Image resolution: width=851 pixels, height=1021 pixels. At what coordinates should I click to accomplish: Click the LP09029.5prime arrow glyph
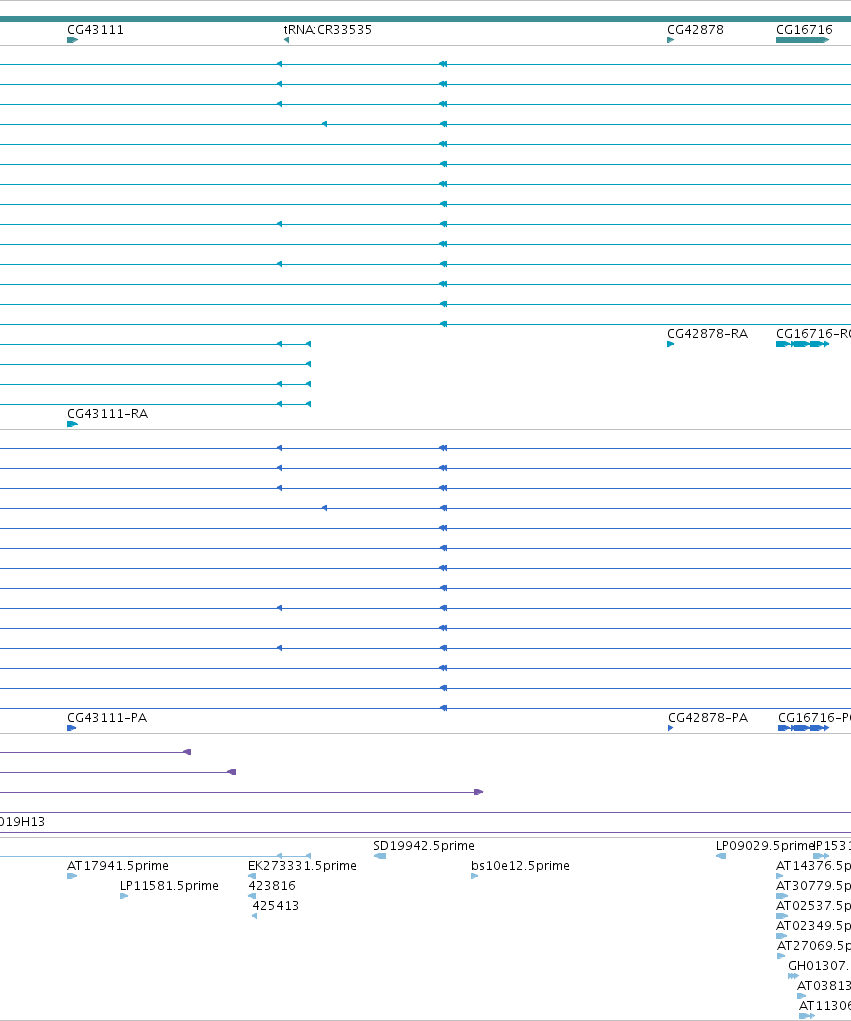click(721, 856)
